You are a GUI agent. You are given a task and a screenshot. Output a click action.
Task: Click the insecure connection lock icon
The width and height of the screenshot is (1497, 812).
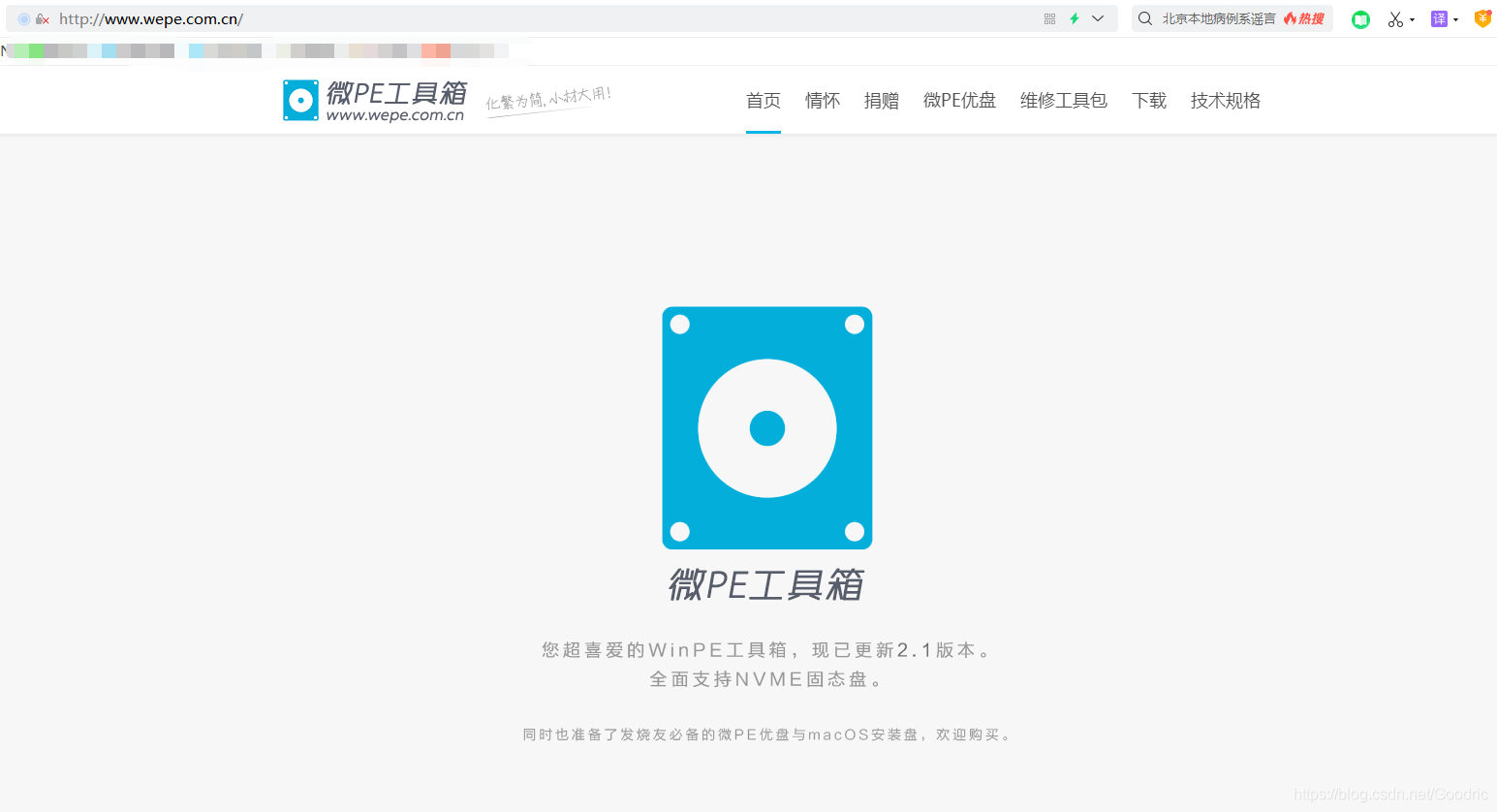coord(42,19)
